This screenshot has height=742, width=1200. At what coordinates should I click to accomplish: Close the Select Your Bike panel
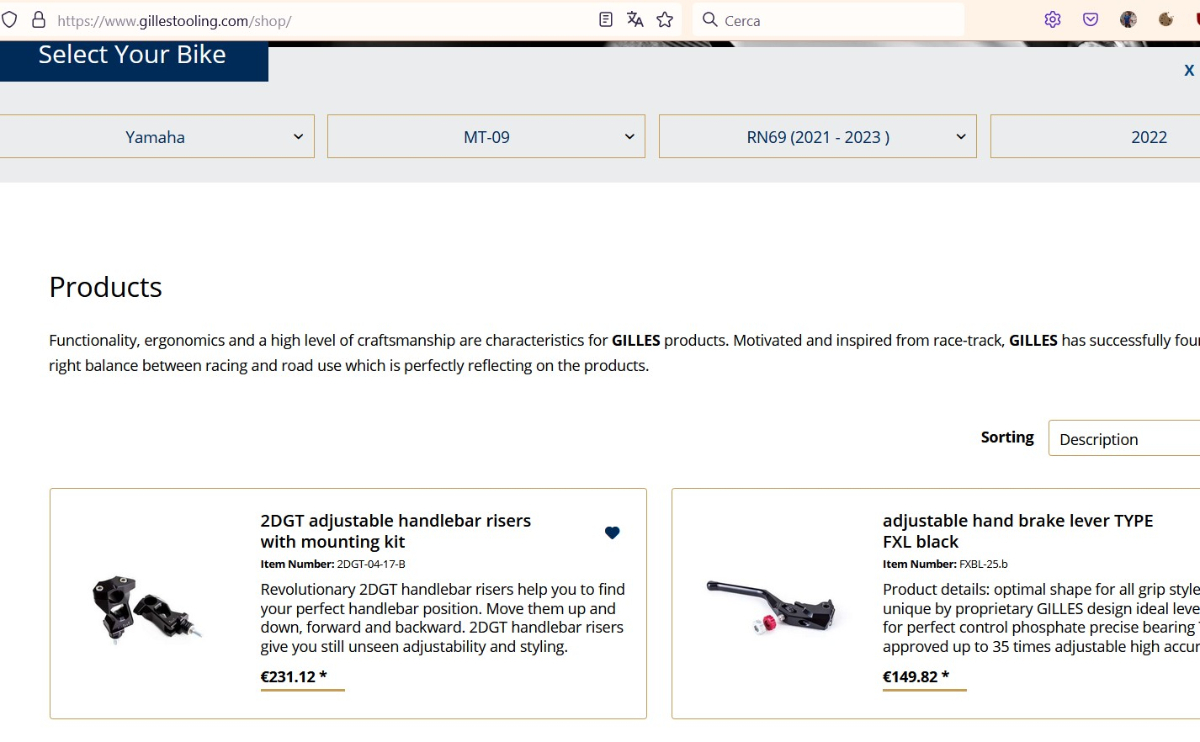[x=1189, y=70]
